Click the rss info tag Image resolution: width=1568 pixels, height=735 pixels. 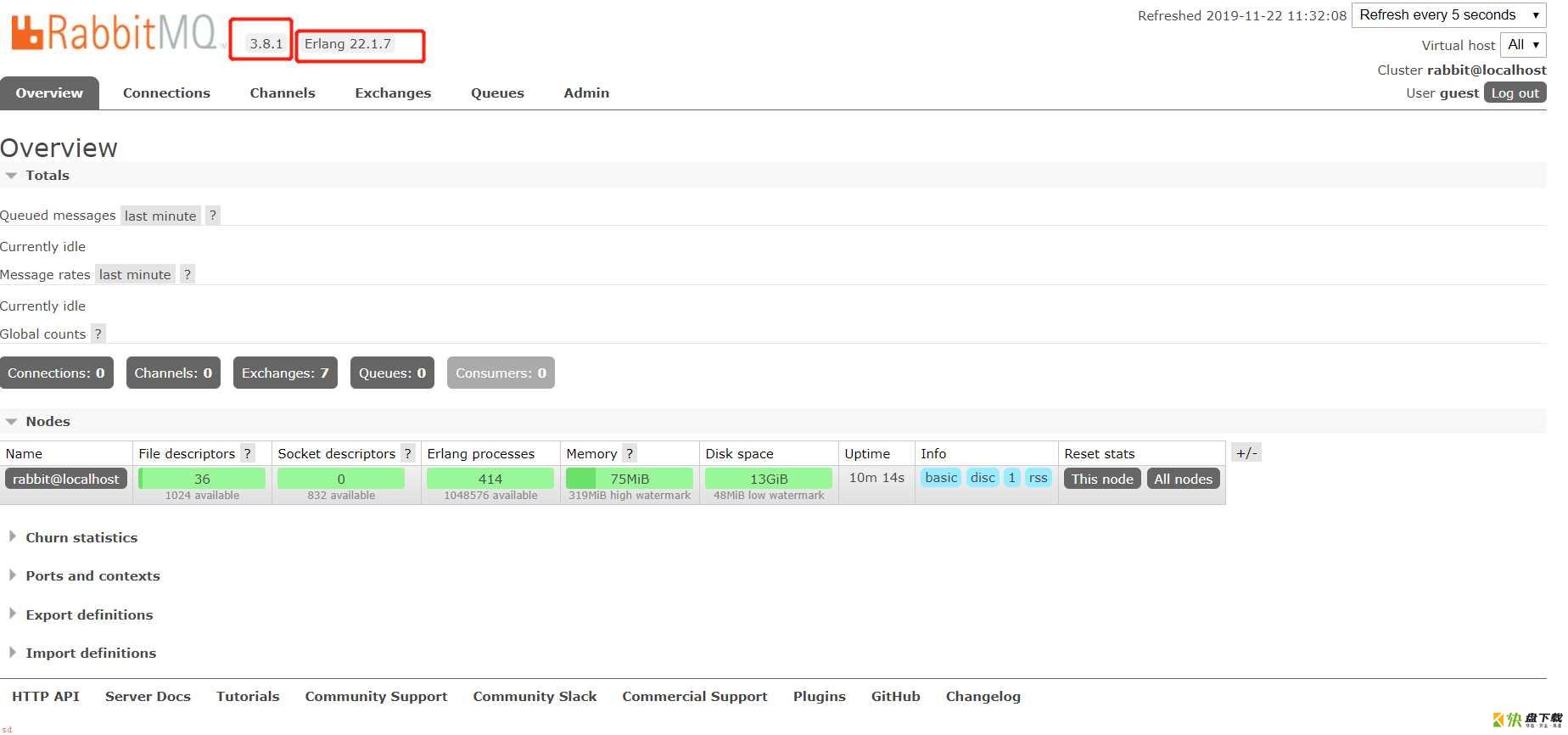[1038, 478]
